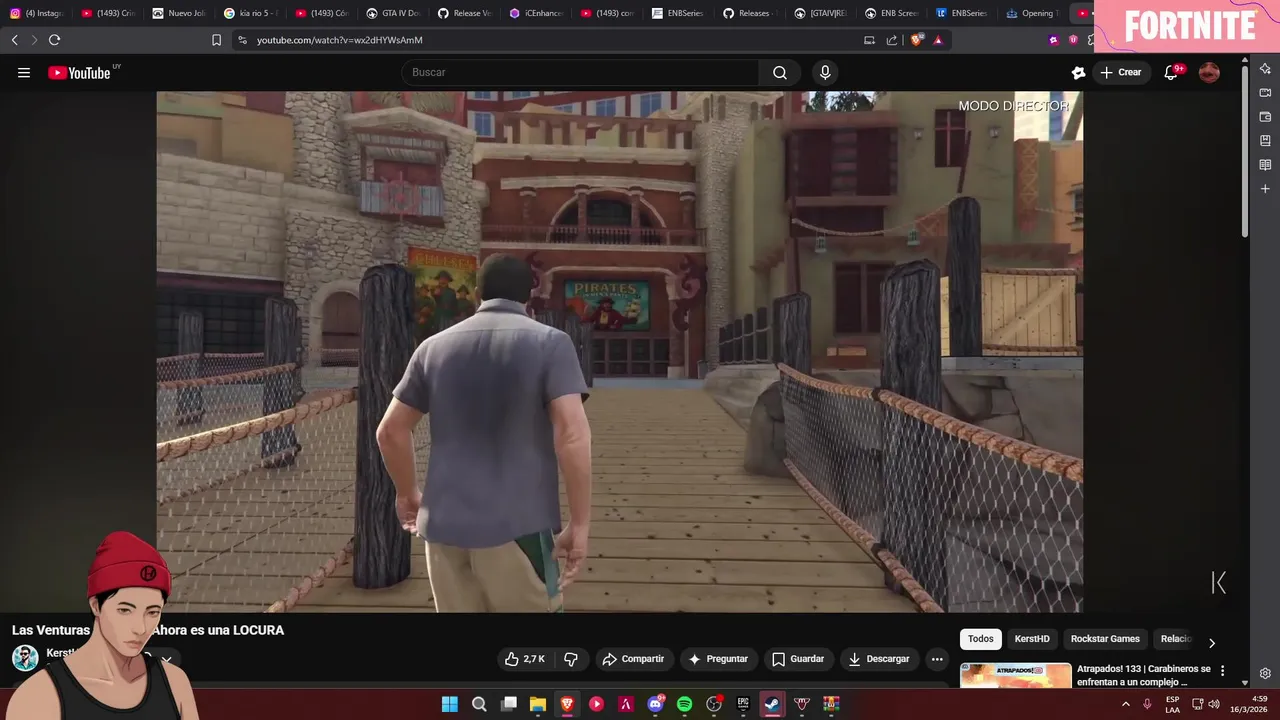This screenshot has height=720, width=1280.
Task: Click the Preguntar button
Action: [718, 659]
